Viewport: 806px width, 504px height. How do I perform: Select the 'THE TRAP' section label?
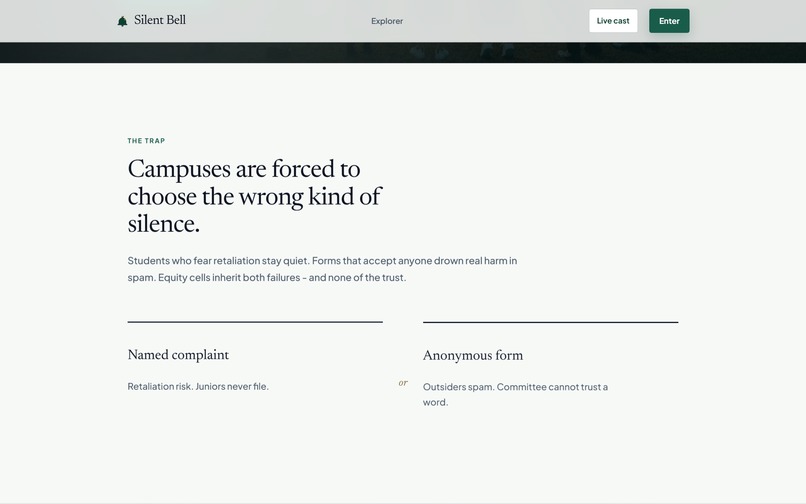tap(146, 140)
